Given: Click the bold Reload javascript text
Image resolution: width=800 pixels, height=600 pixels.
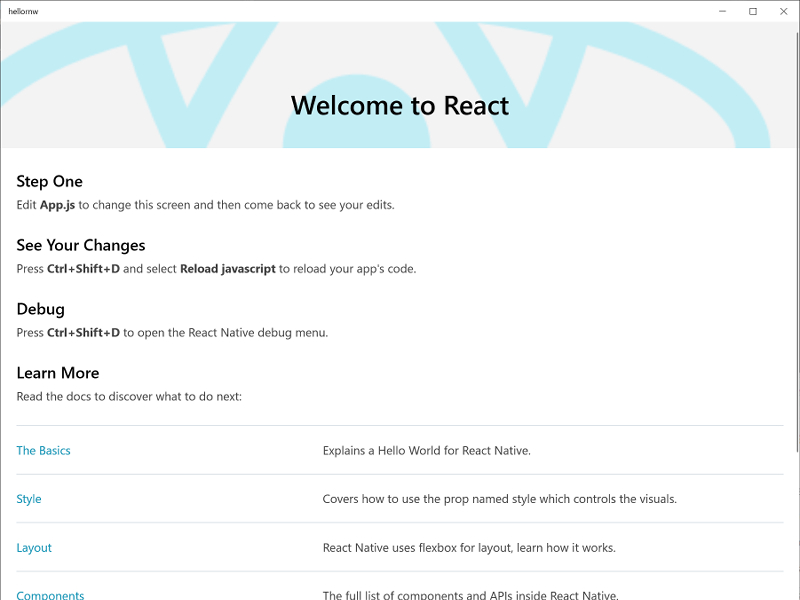Looking at the screenshot, I should point(228,269).
